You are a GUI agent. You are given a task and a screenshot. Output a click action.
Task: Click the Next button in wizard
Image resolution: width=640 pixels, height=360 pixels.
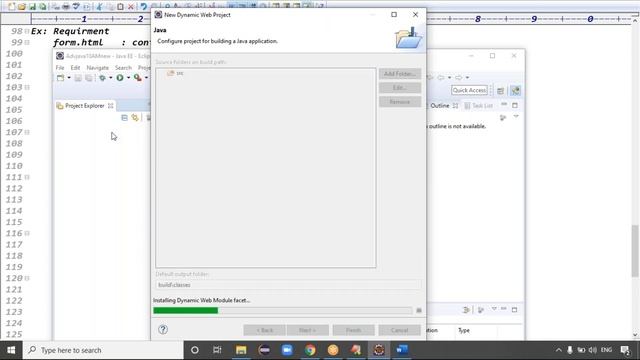307,330
